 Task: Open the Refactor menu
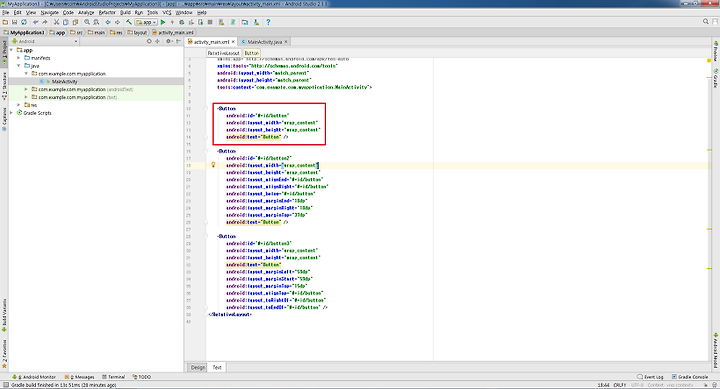(x=107, y=12)
